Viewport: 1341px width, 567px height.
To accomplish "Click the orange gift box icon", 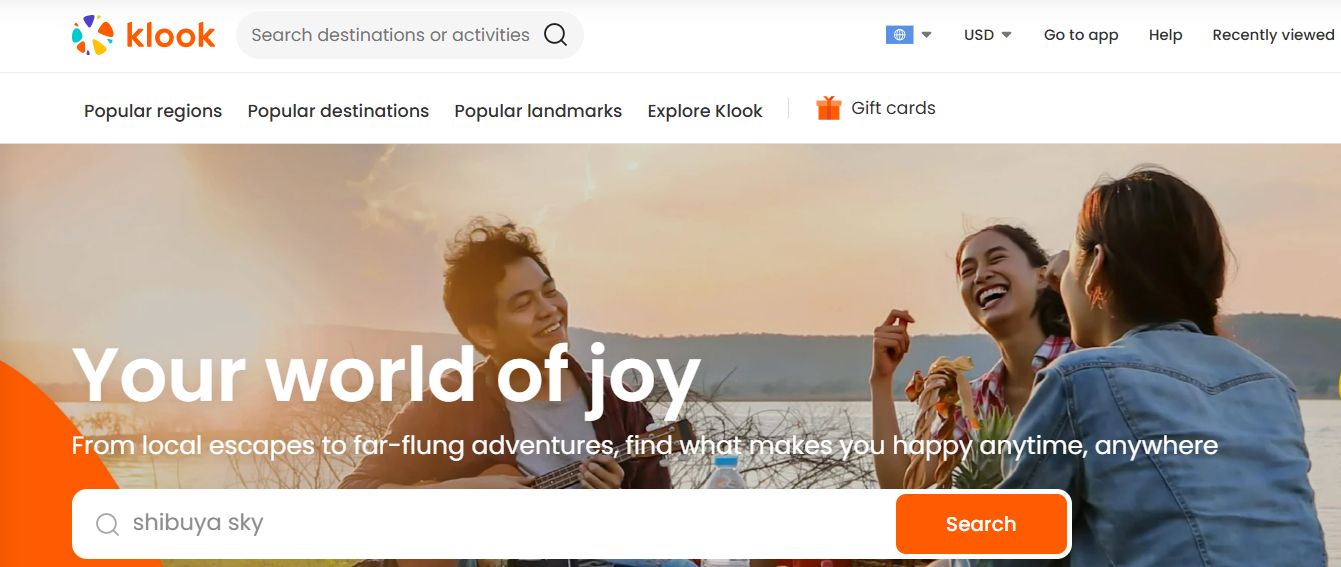I will pos(828,108).
